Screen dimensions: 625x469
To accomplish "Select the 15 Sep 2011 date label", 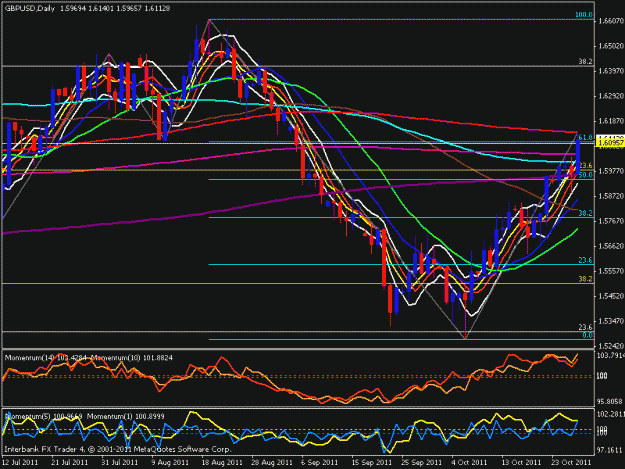I will coord(371,462).
